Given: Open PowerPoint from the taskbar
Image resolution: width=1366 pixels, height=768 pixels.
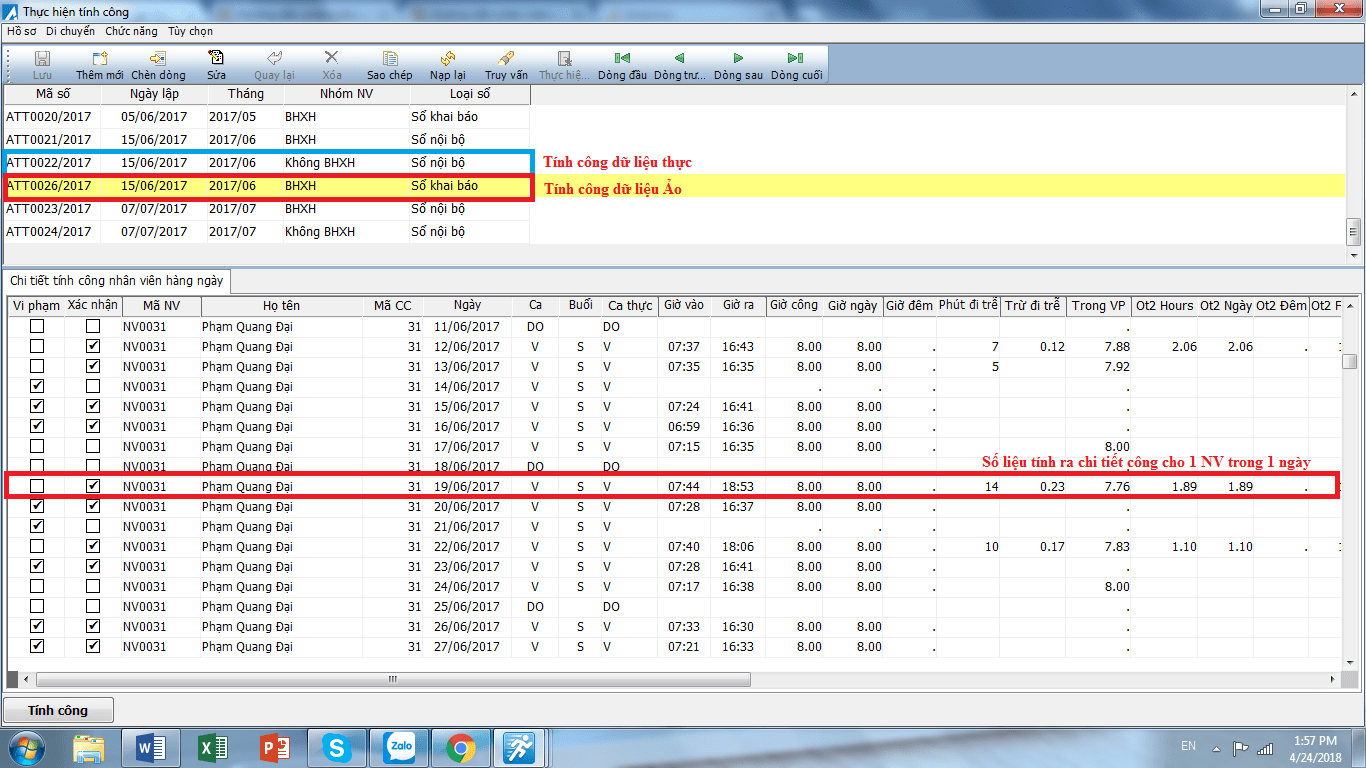Looking at the screenshot, I should click(x=274, y=747).
